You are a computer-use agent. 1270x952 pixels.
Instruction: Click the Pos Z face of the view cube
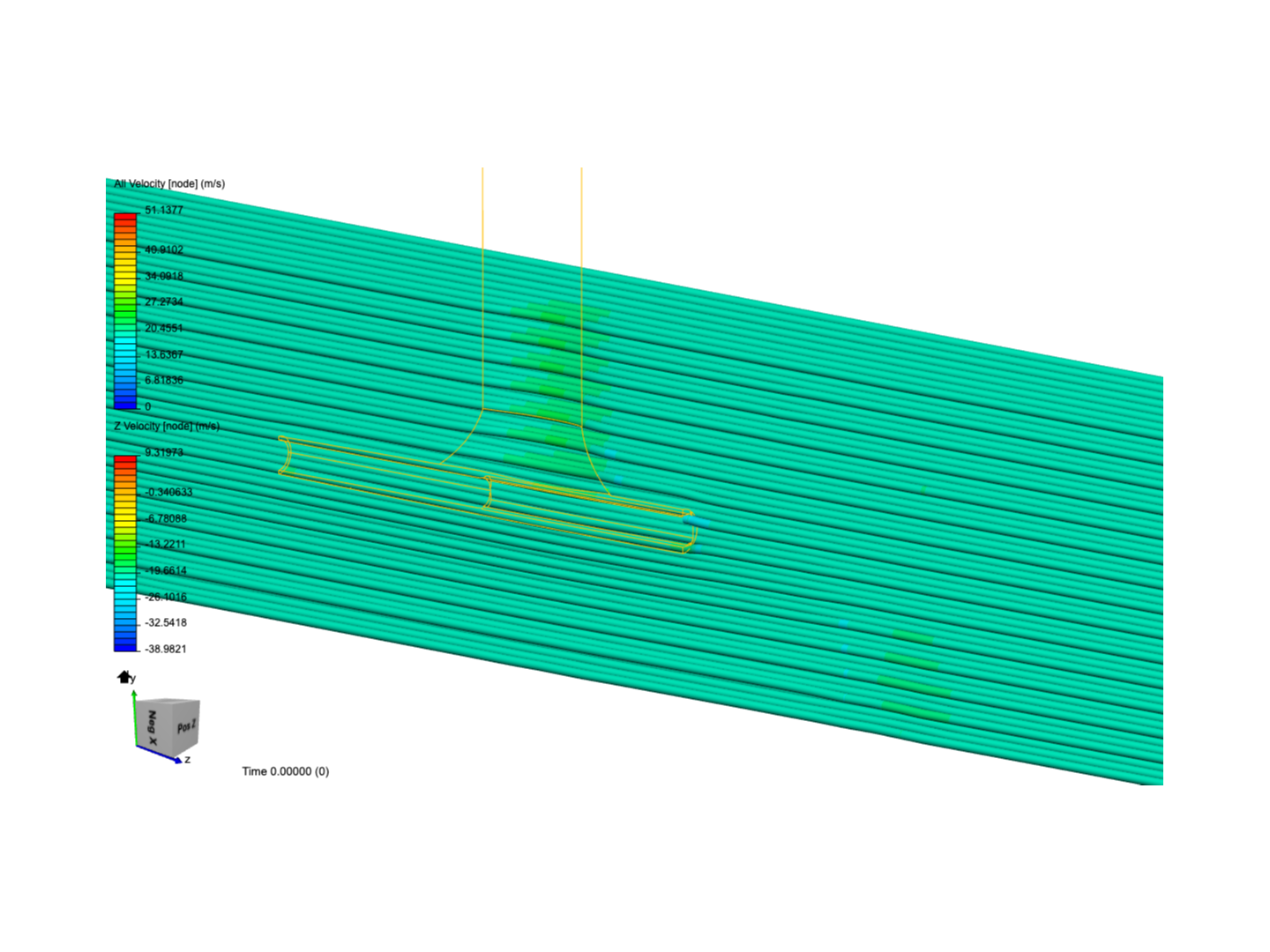coord(185,726)
